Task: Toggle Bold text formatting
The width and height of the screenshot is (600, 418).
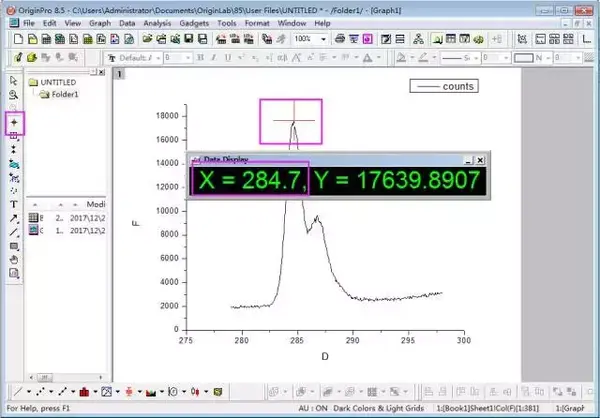Action: pyautogui.click(x=200, y=58)
